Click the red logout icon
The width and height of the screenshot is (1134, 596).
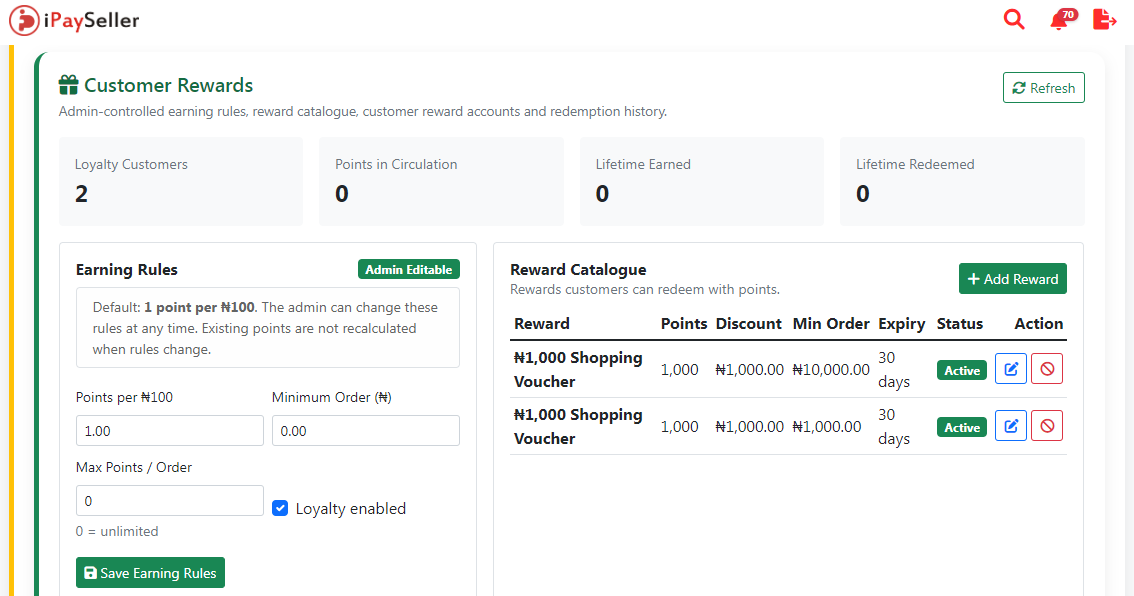(1104, 20)
